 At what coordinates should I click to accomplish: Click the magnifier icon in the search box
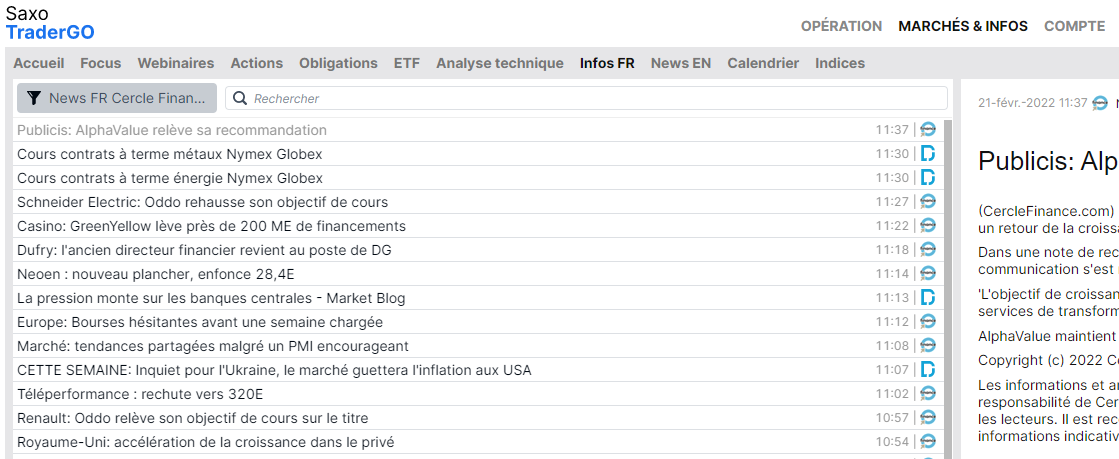[240, 99]
